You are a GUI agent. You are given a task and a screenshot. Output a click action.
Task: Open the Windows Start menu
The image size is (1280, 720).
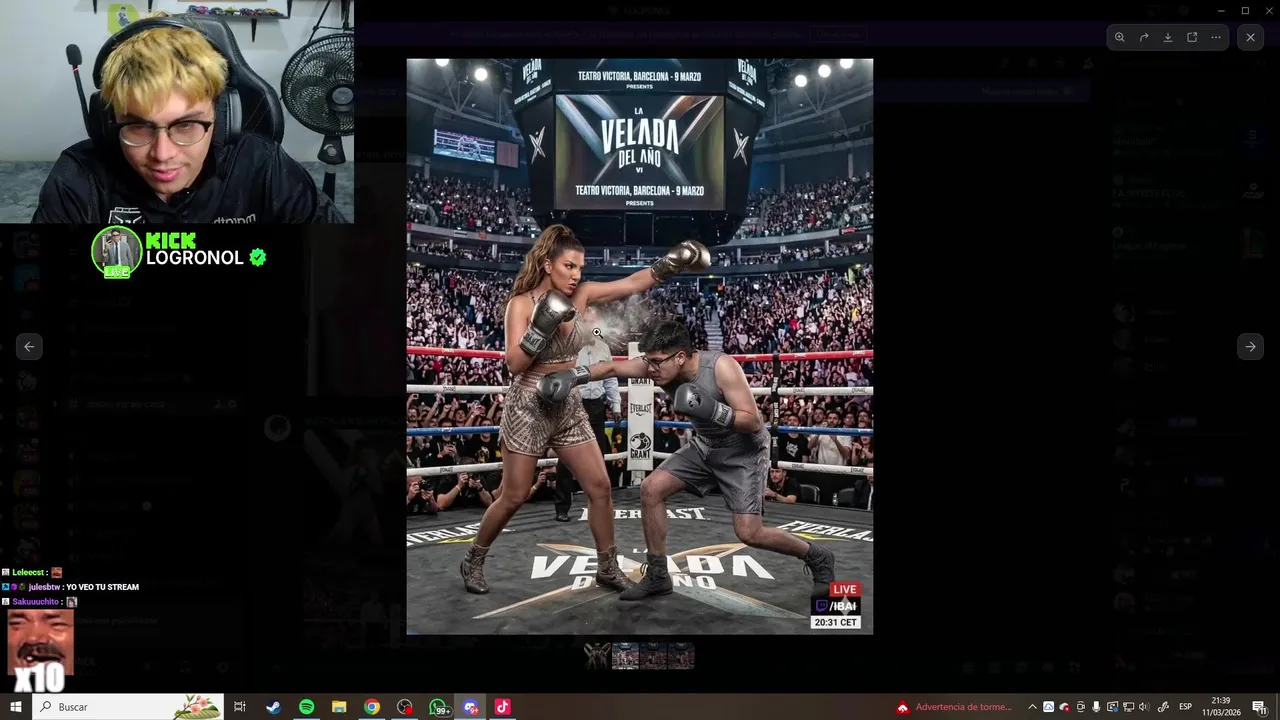click(15, 707)
